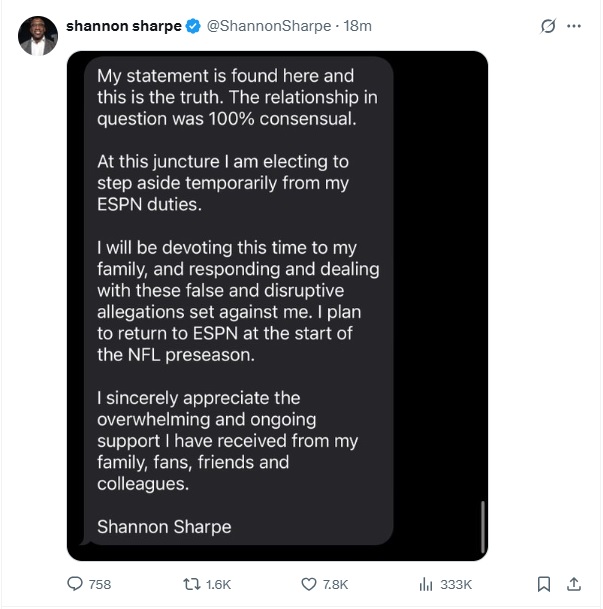The height and width of the screenshot is (609, 603).
Task: Toggle the bookmark icon for this post
Action: coord(544,584)
